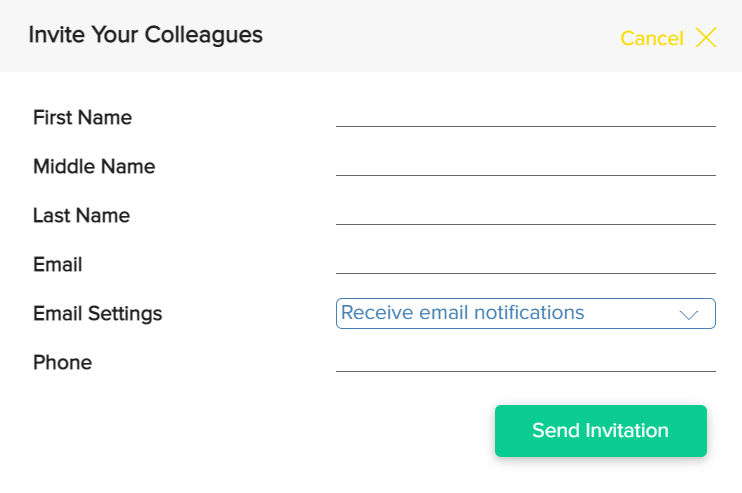This screenshot has height=493, width=742.
Task: Click the Email Settings label
Action: pos(97,314)
